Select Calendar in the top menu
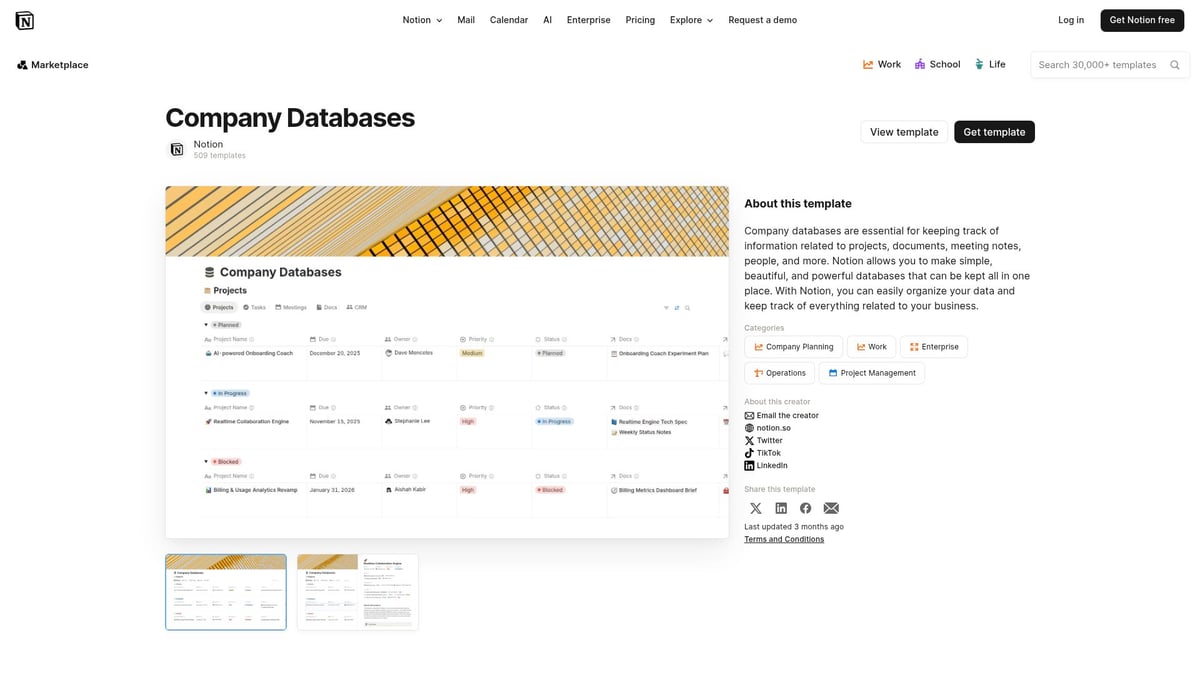1200x675 pixels. (x=508, y=19)
